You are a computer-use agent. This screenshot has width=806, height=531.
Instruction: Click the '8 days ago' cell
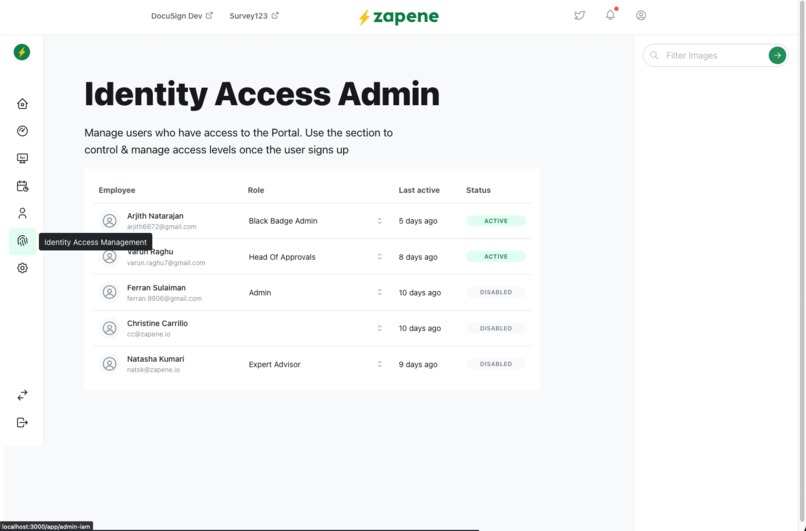coord(418,257)
